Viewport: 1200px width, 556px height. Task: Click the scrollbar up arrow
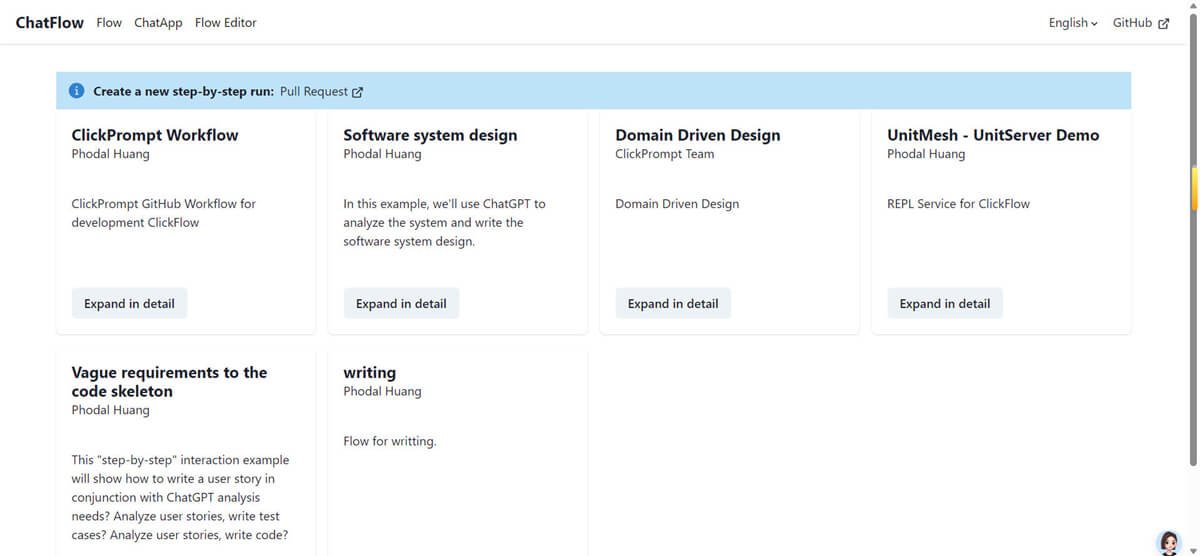pyautogui.click(x=1193, y=6)
